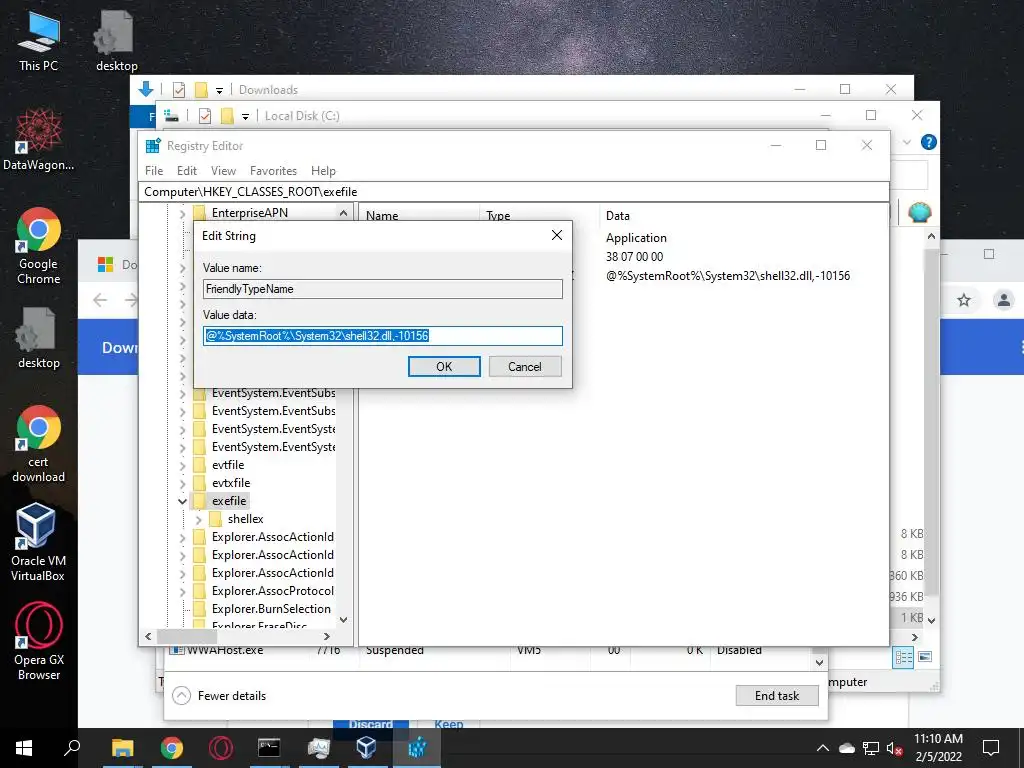
Task: Open the Favorites menu in Registry Editor
Action: tap(273, 170)
